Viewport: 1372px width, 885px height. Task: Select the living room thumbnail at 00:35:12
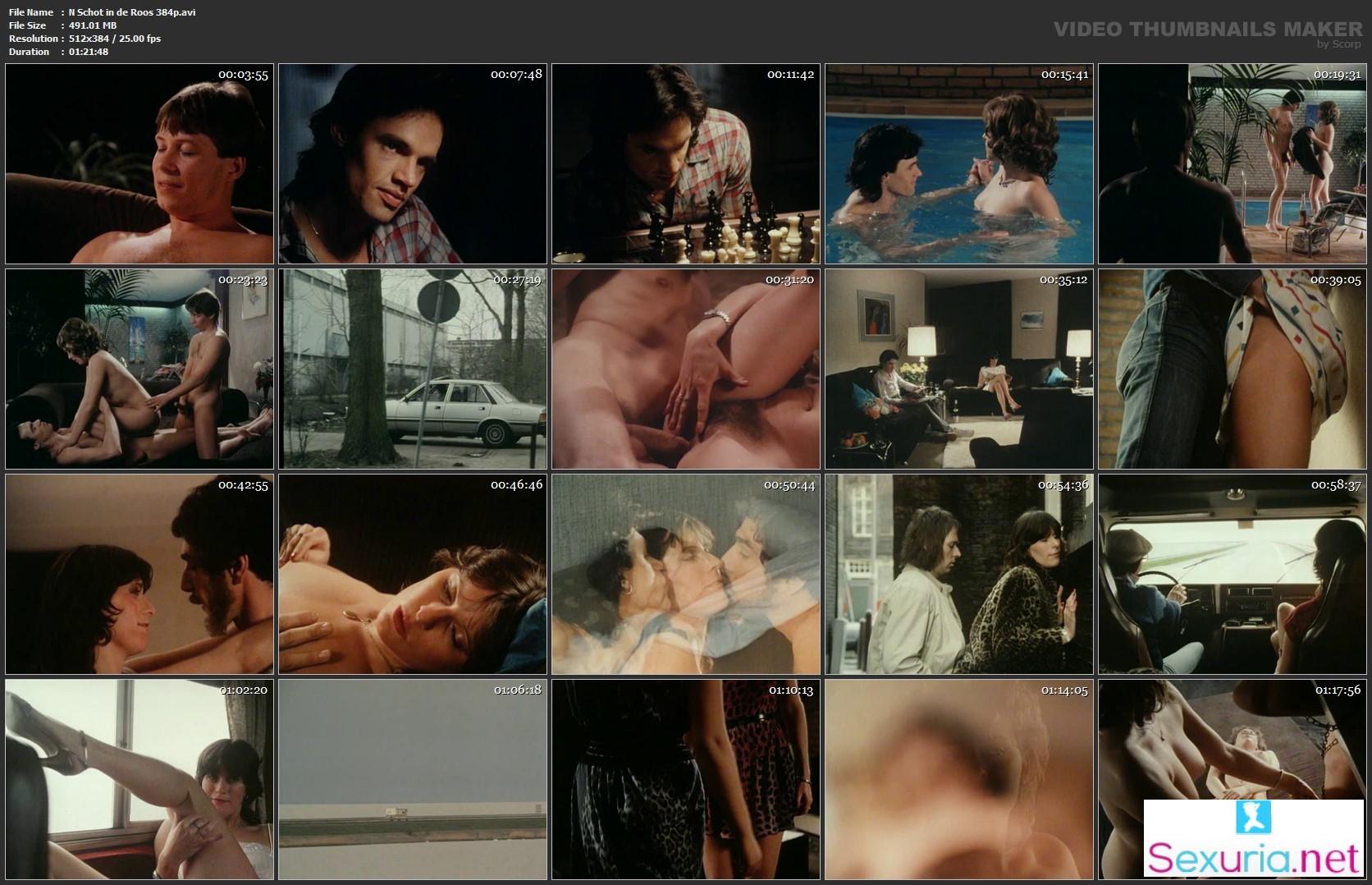959,369
